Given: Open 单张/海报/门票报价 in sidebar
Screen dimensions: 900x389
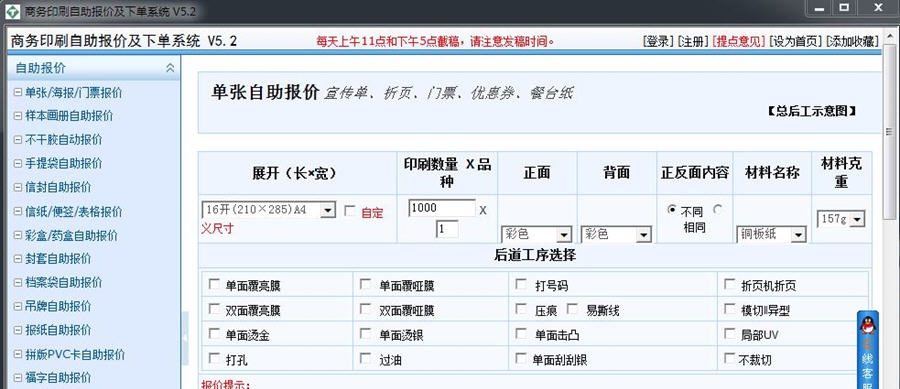Looking at the screenshot, I should click(x=73, y=92).
